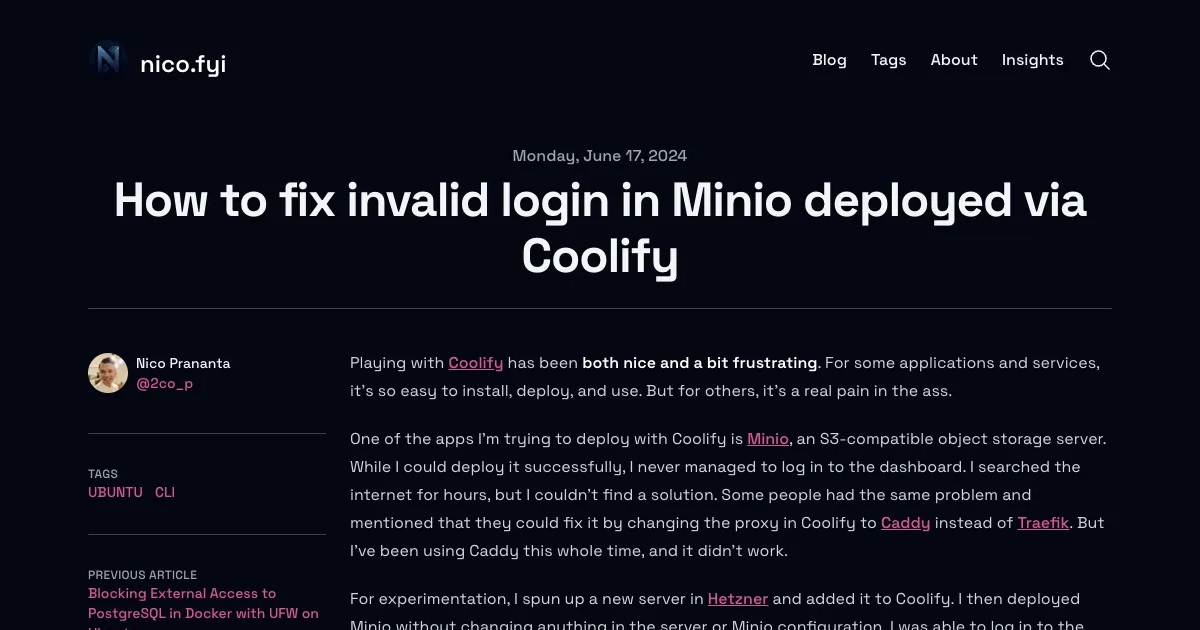
Task: Click Nico Prananta's avatar photo
Action: pos(107,374)
